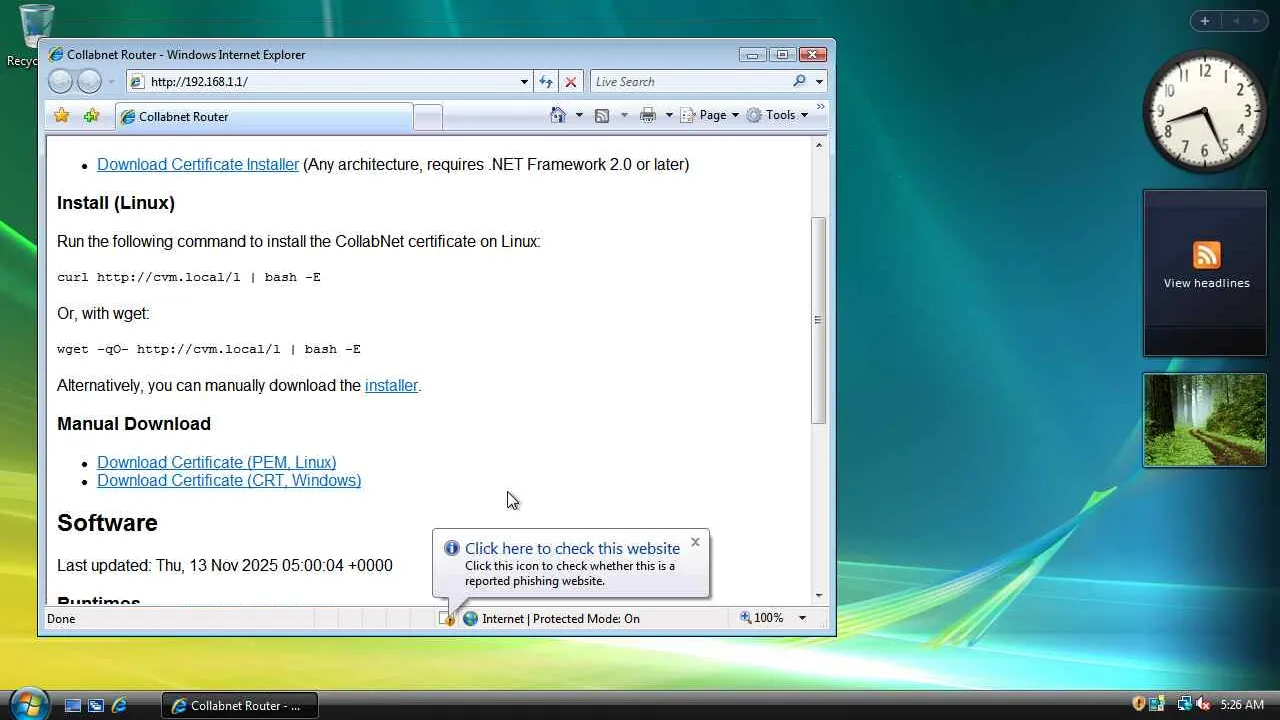Click the forest slideshow gadget picture
This screenshot has height=720, width=1280.
[x=1205, y=420]
